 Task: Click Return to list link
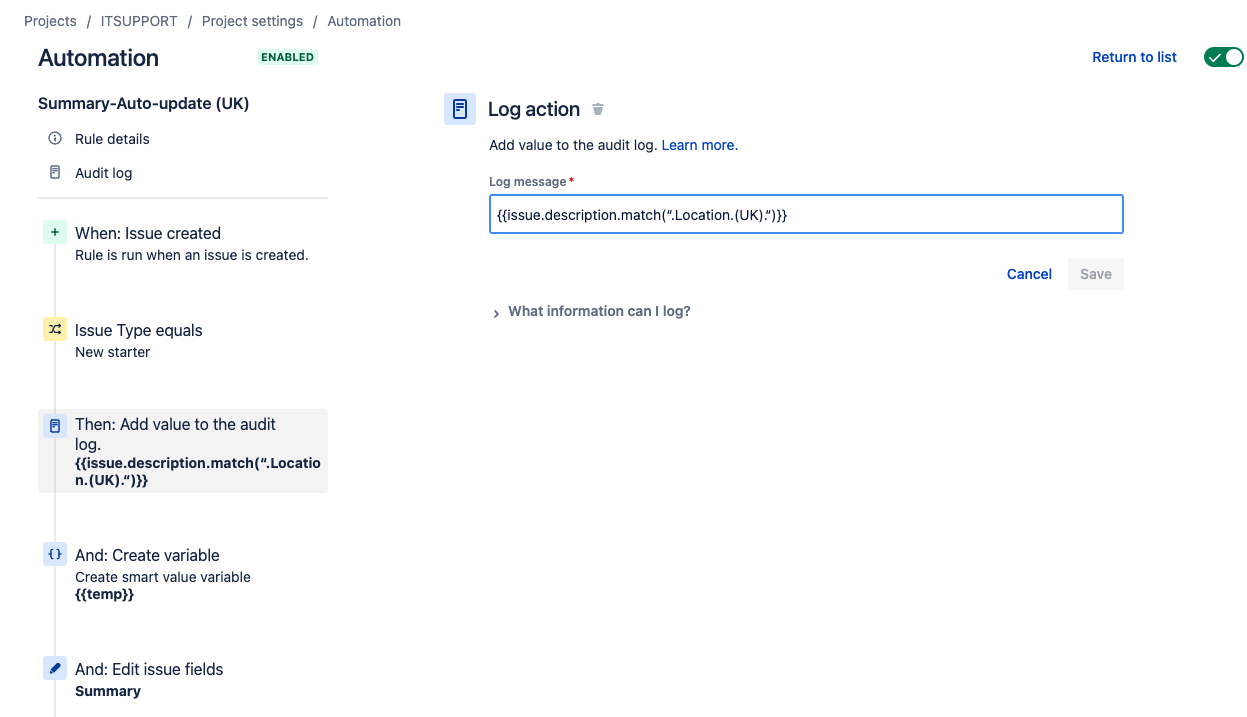1134,57
